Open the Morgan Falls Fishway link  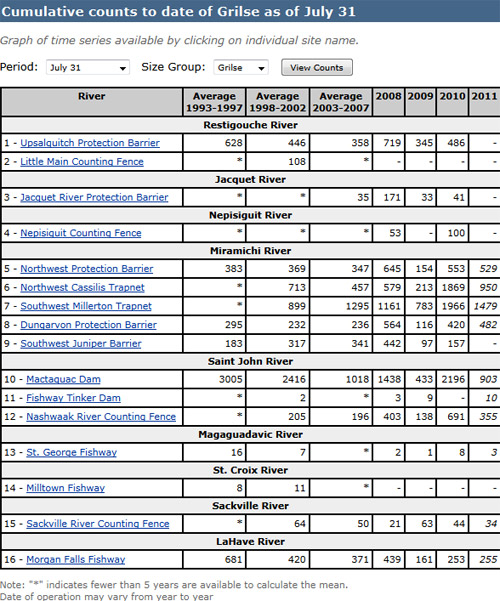click(x=76, y=559)
